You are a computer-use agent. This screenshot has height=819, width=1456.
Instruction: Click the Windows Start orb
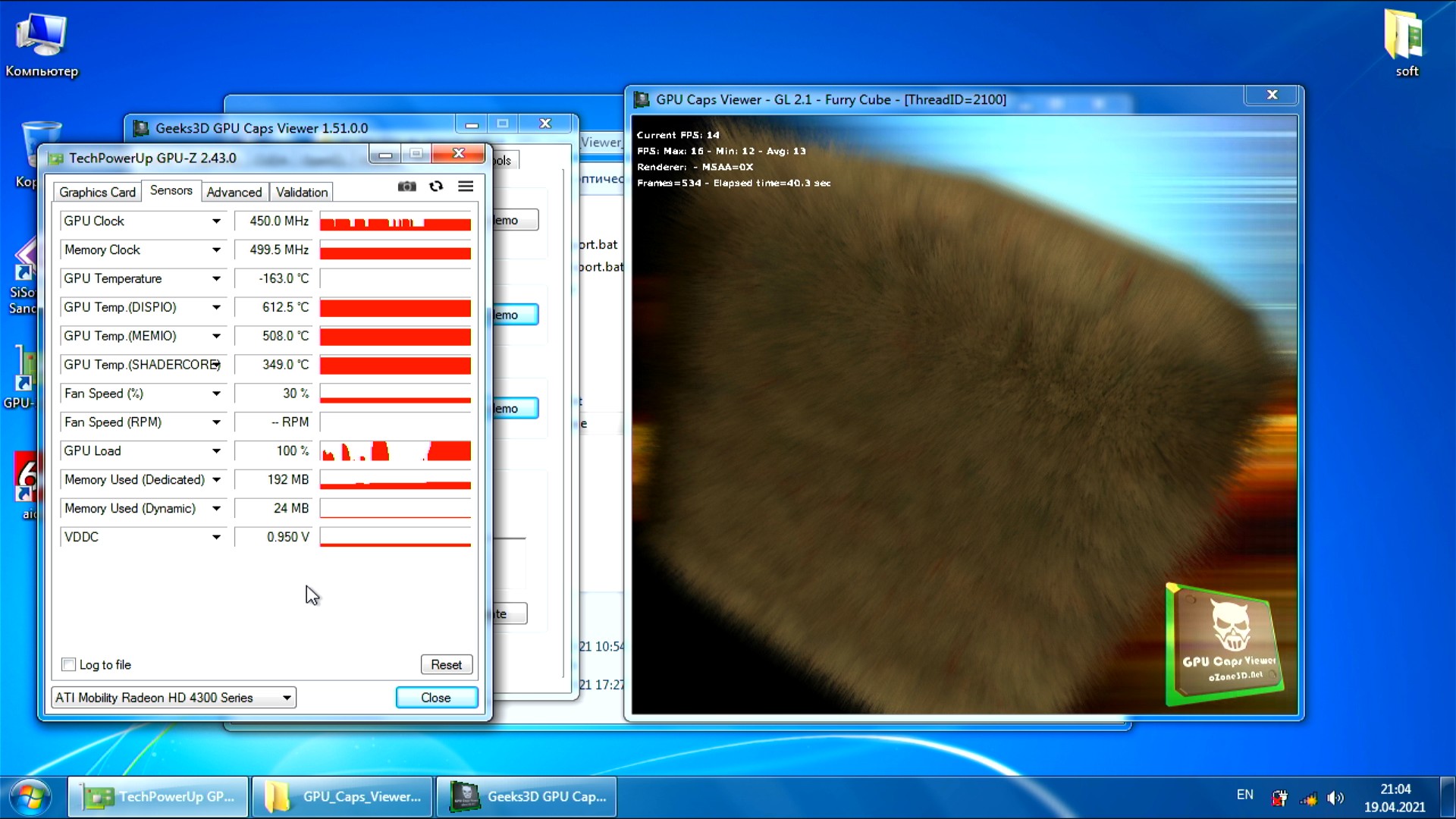pyautogui.click(x=30, y=796)
